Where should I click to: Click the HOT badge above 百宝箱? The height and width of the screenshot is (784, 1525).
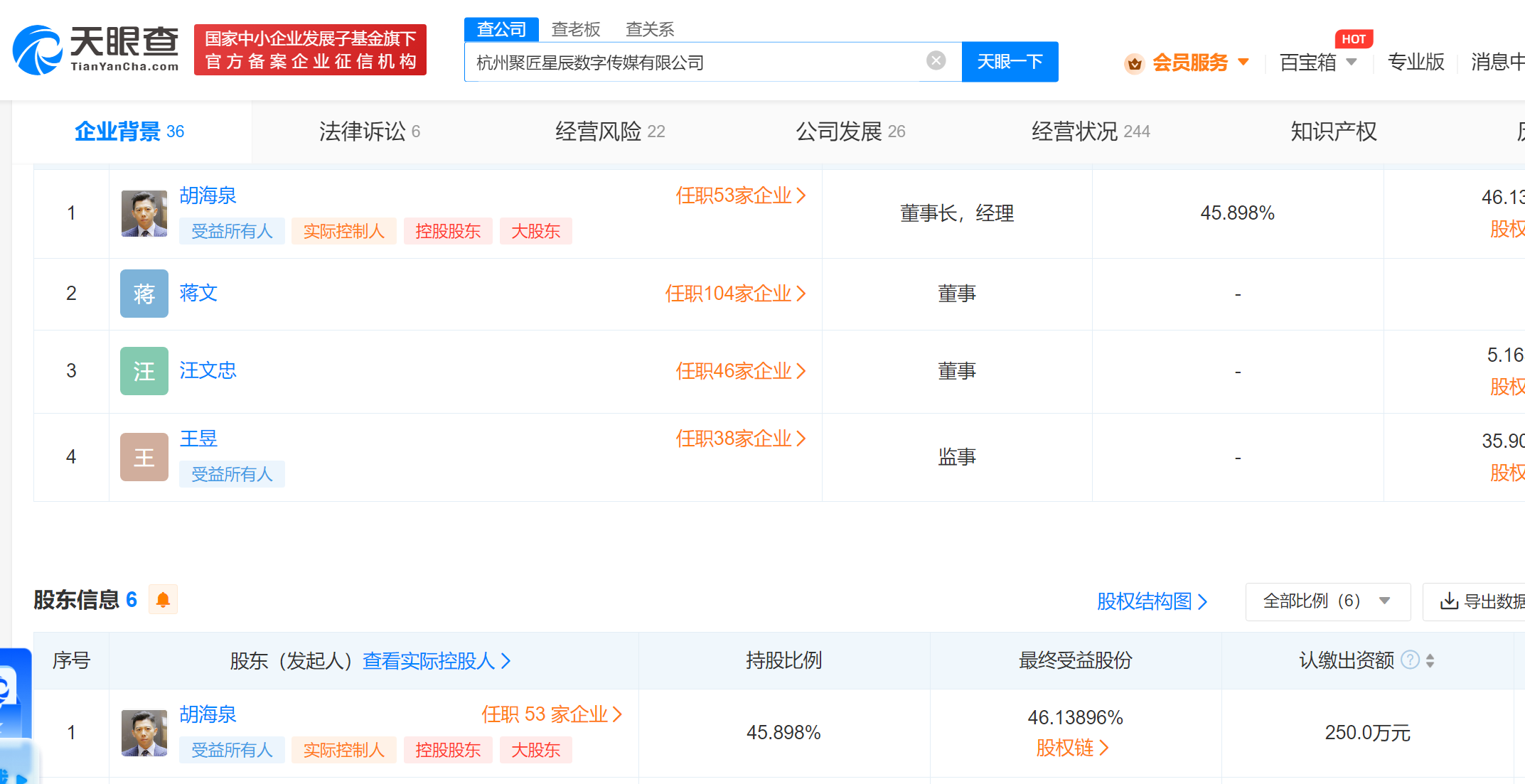point(1354,39)
